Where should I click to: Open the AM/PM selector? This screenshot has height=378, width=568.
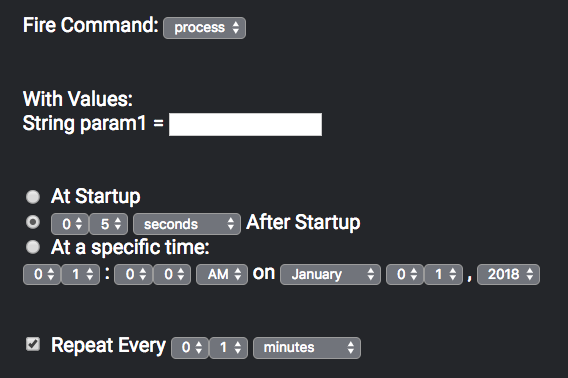[x=222, y=274]
